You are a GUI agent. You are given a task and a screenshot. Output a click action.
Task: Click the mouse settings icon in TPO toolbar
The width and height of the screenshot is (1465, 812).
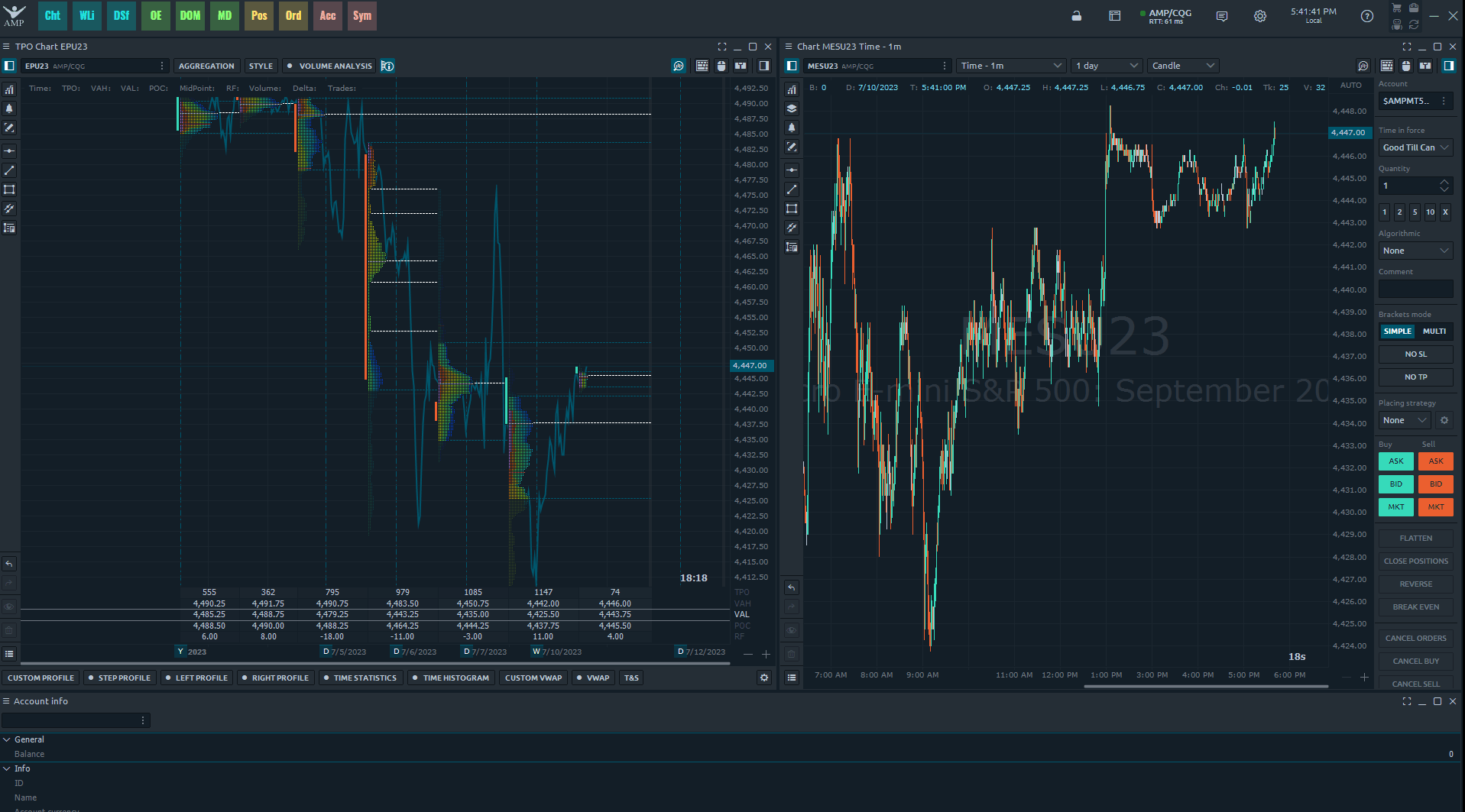(721, 66)
